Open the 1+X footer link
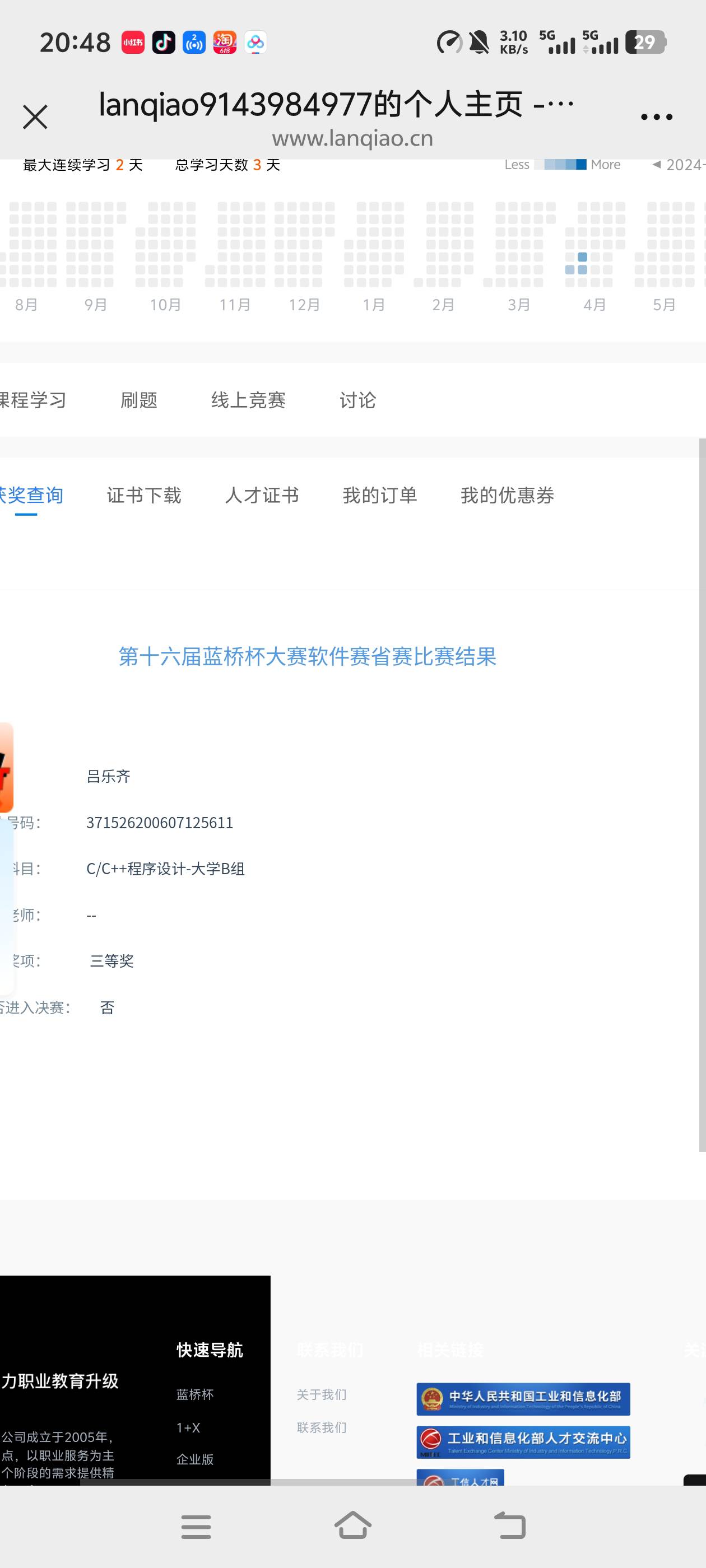Screen dimensions: 706x1568 click(188, 1427)
